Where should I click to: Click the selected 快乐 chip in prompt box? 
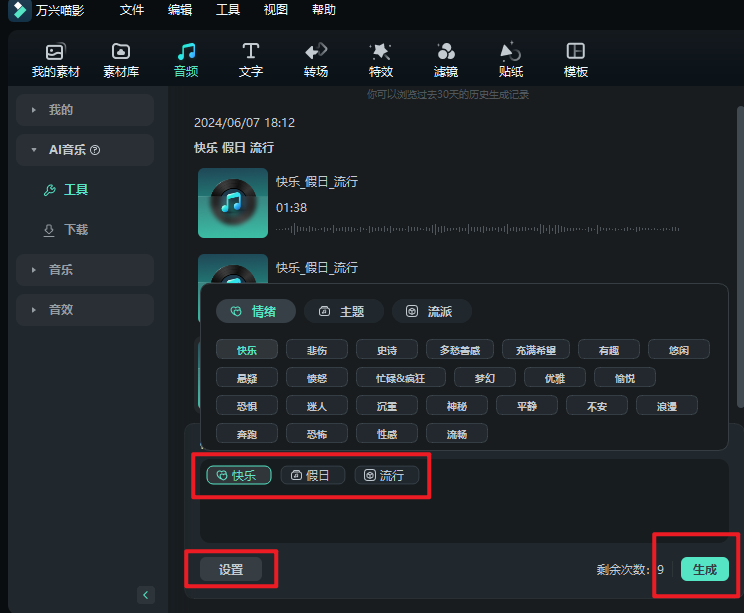[239, 475]
